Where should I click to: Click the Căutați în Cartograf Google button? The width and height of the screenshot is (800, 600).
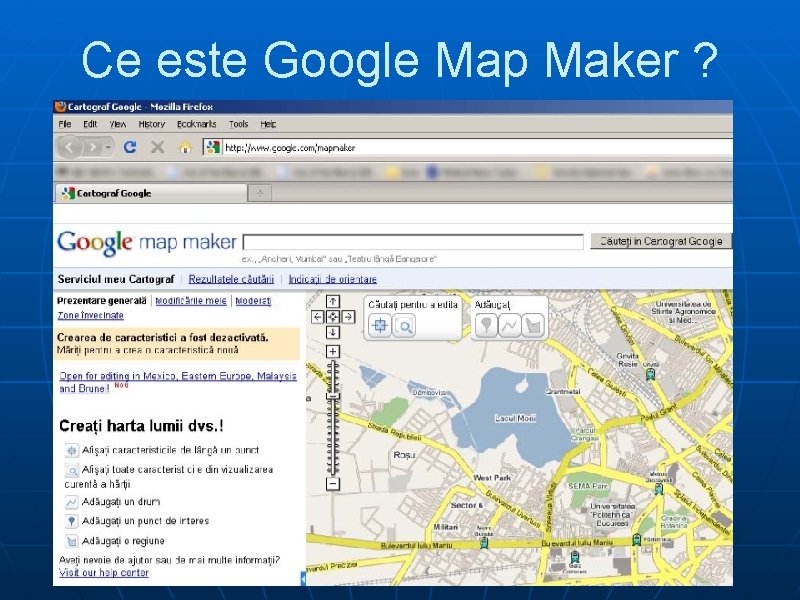click(661, 241)
